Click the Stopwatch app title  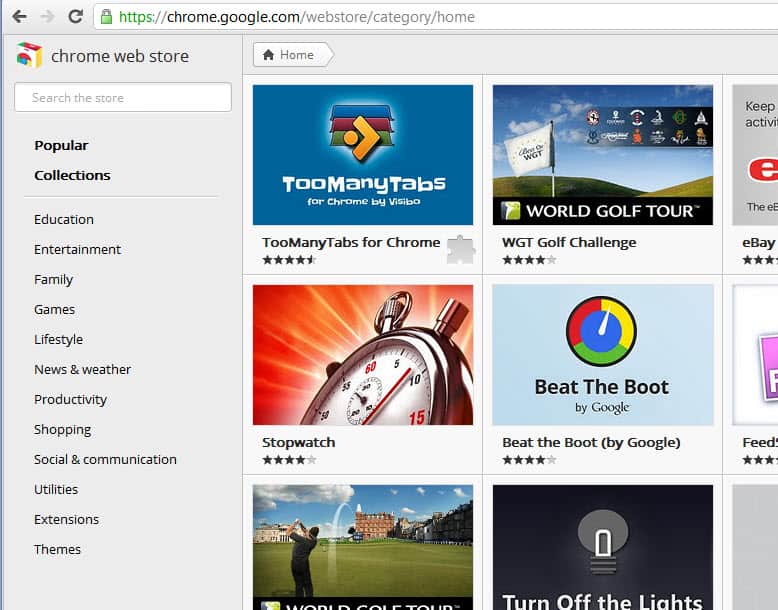(299, 442)
